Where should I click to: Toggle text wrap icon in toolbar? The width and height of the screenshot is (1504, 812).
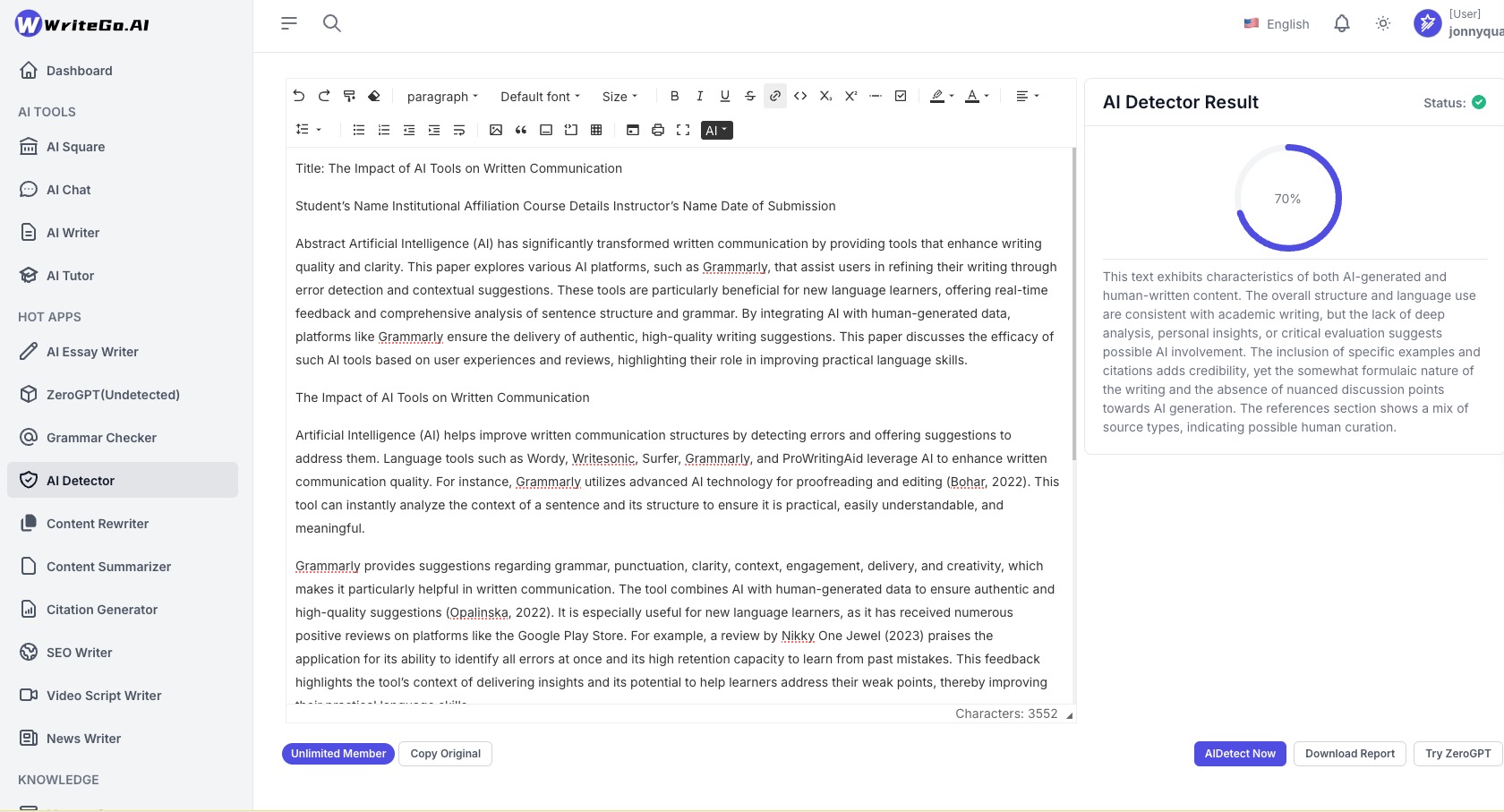[x=459, y=130]
